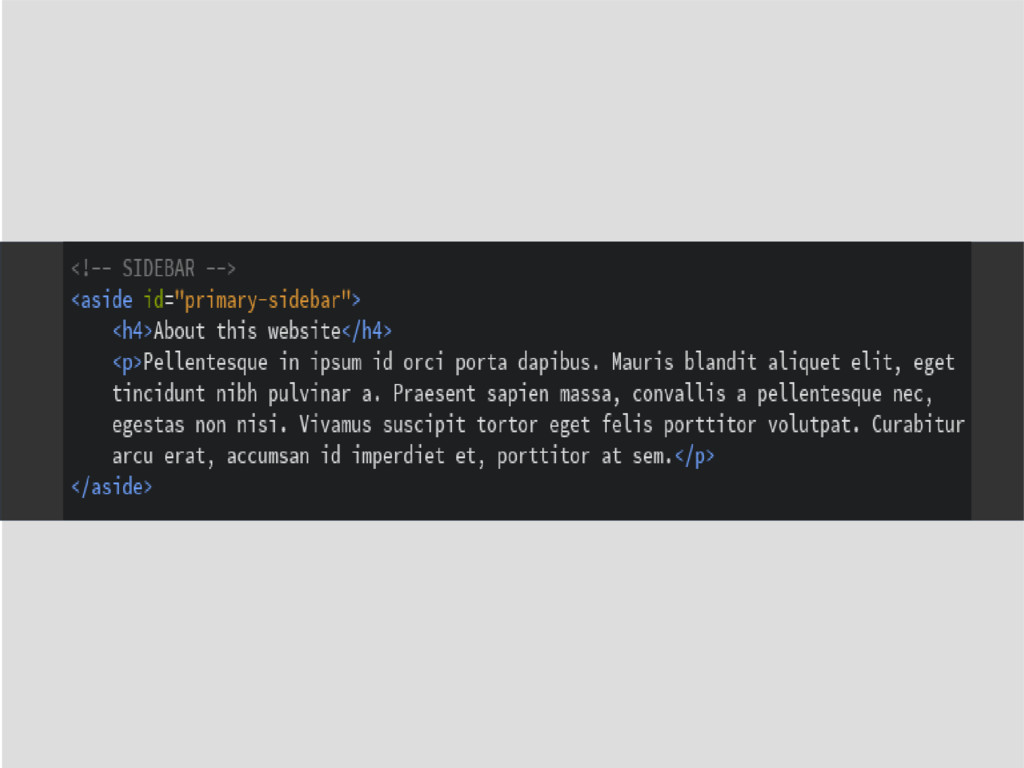Click the id attribute name
Screen dimensions: 1024x768
153,300
